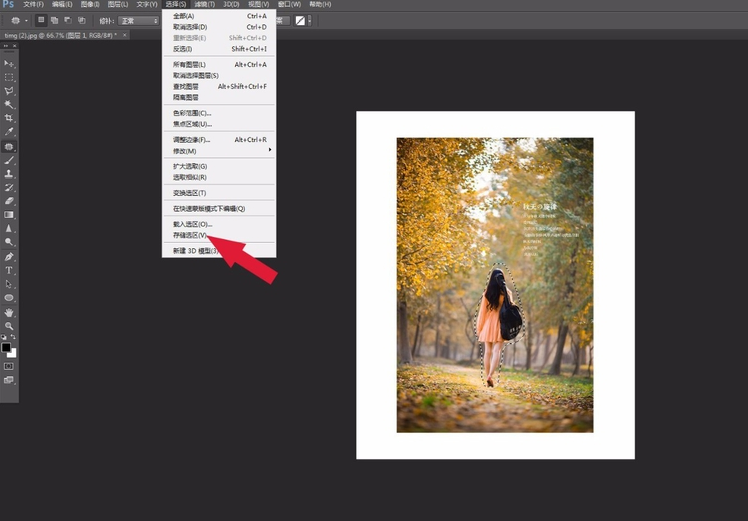Change screen mode icon in toolbox
748x521 pixels.
click(9, 380)
